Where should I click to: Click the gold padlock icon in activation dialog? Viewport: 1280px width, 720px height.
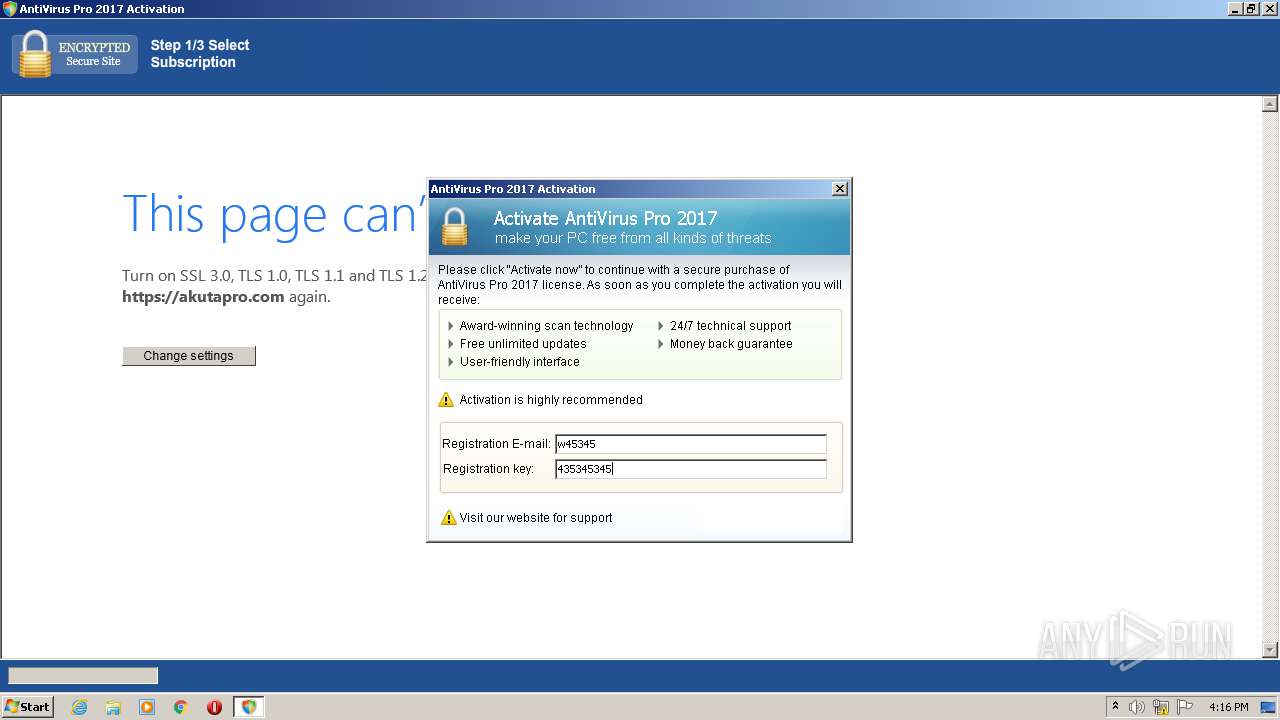coord(455,226)
